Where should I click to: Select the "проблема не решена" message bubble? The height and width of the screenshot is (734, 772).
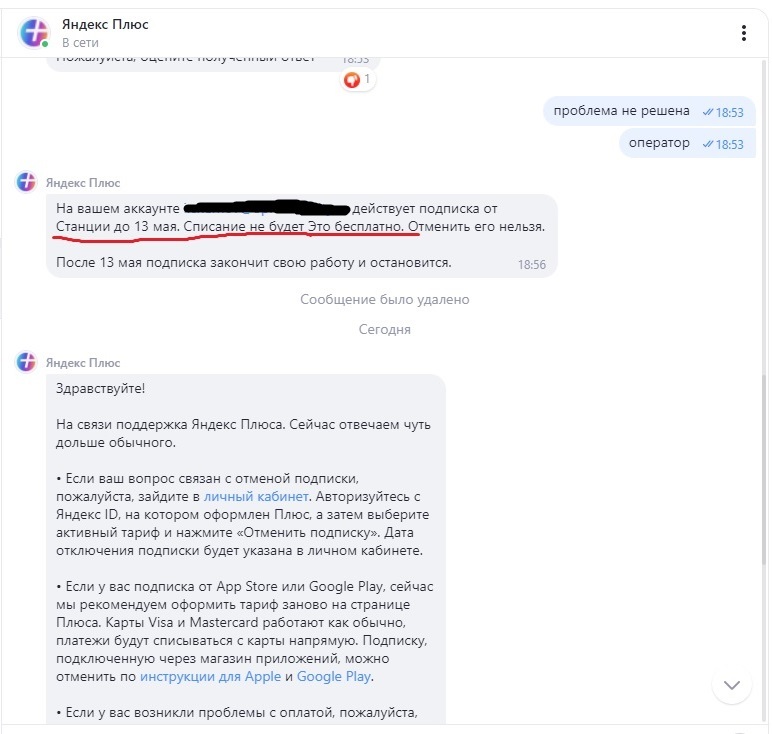pyautogui.click(x=622, y=111)
